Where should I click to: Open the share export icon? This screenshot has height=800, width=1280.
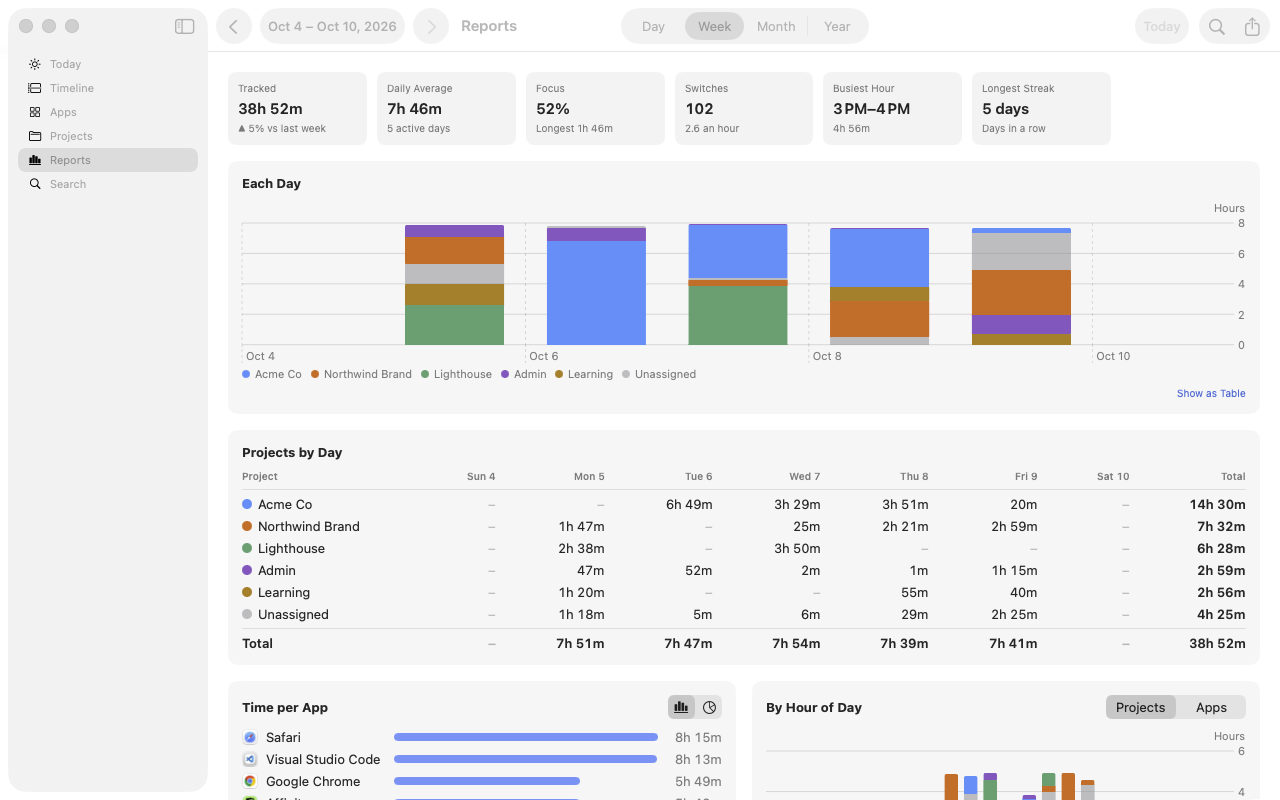pos(1252,27)
